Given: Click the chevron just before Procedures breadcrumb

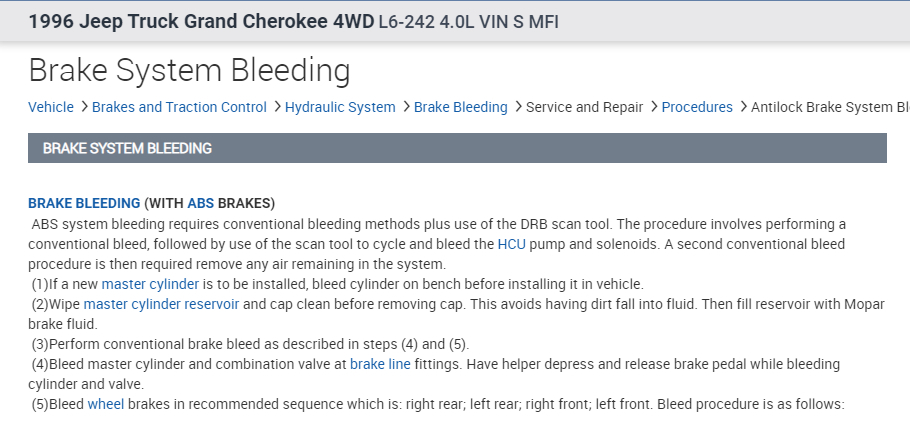Looking at the screenshot, I should pyautogui.click(x=653, y=107).
